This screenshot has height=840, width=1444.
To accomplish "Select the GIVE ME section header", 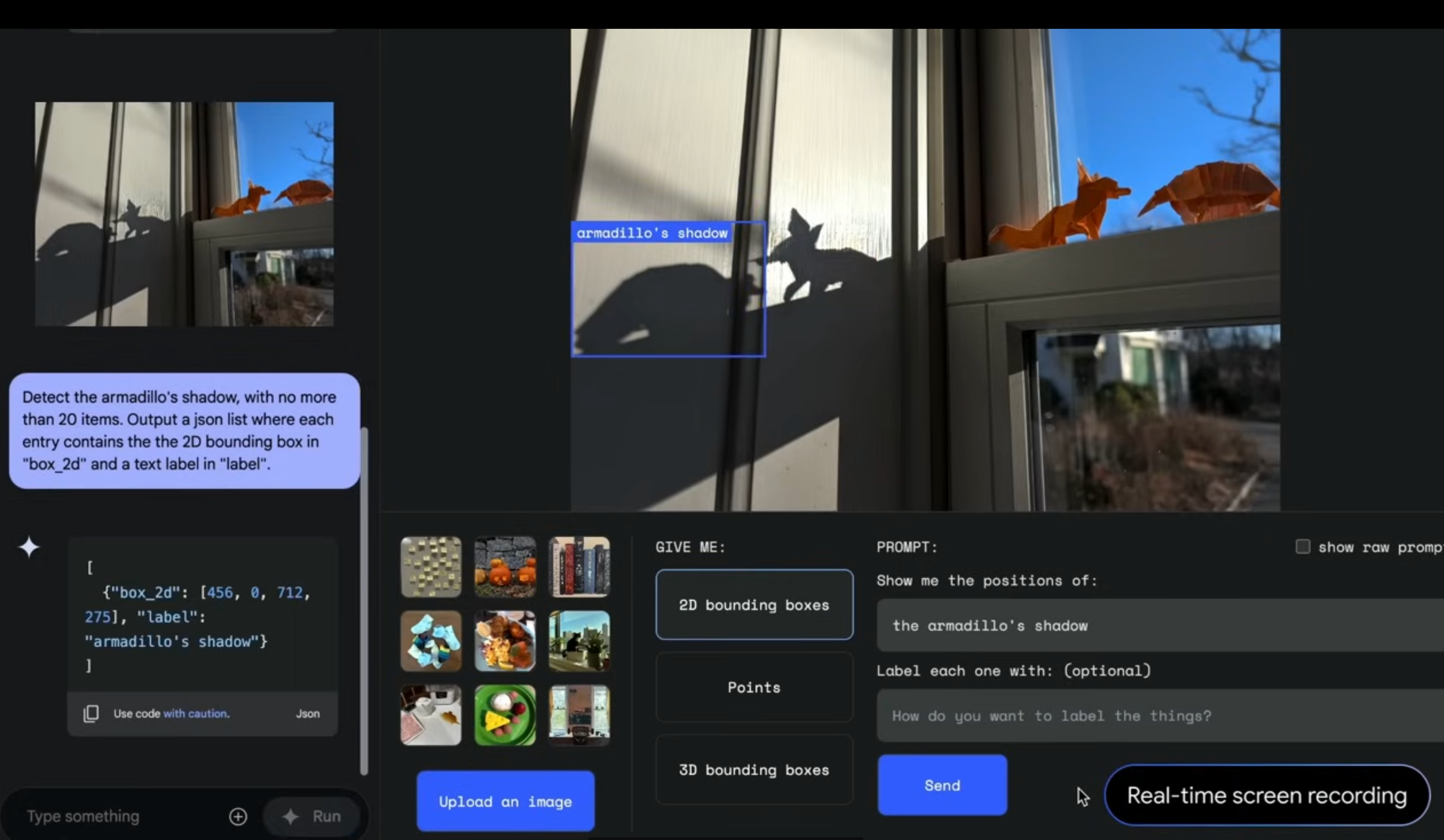I will [x=690, y=547].
